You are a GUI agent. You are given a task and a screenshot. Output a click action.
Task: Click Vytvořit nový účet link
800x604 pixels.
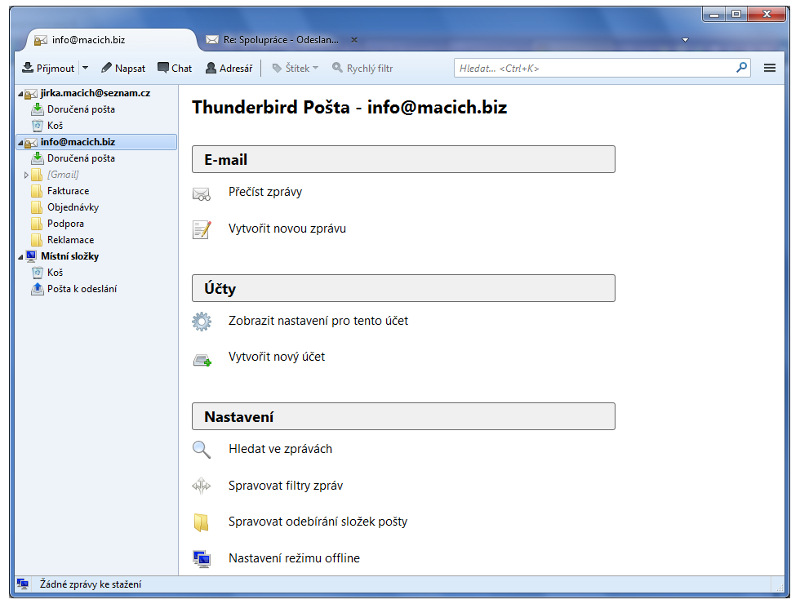tap(277, 357)
